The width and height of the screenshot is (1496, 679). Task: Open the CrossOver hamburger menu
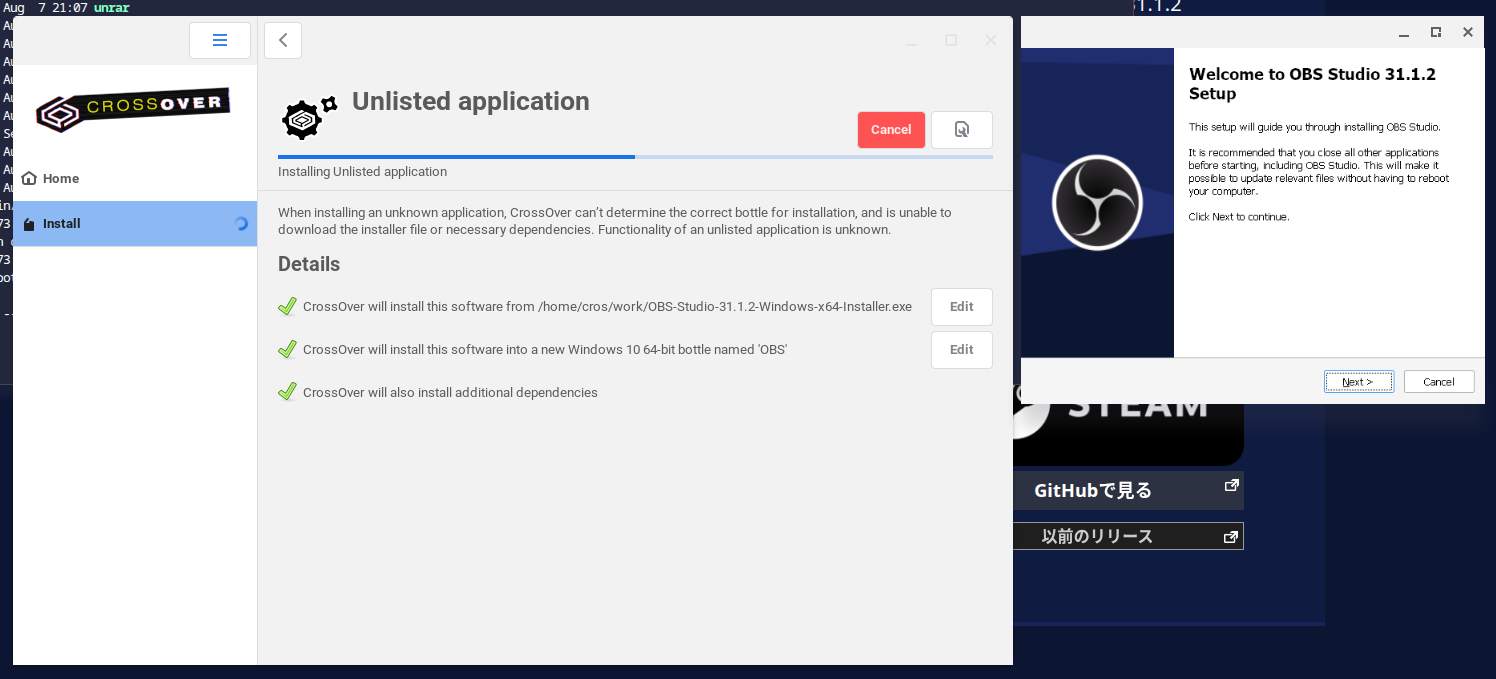(220, 40)
